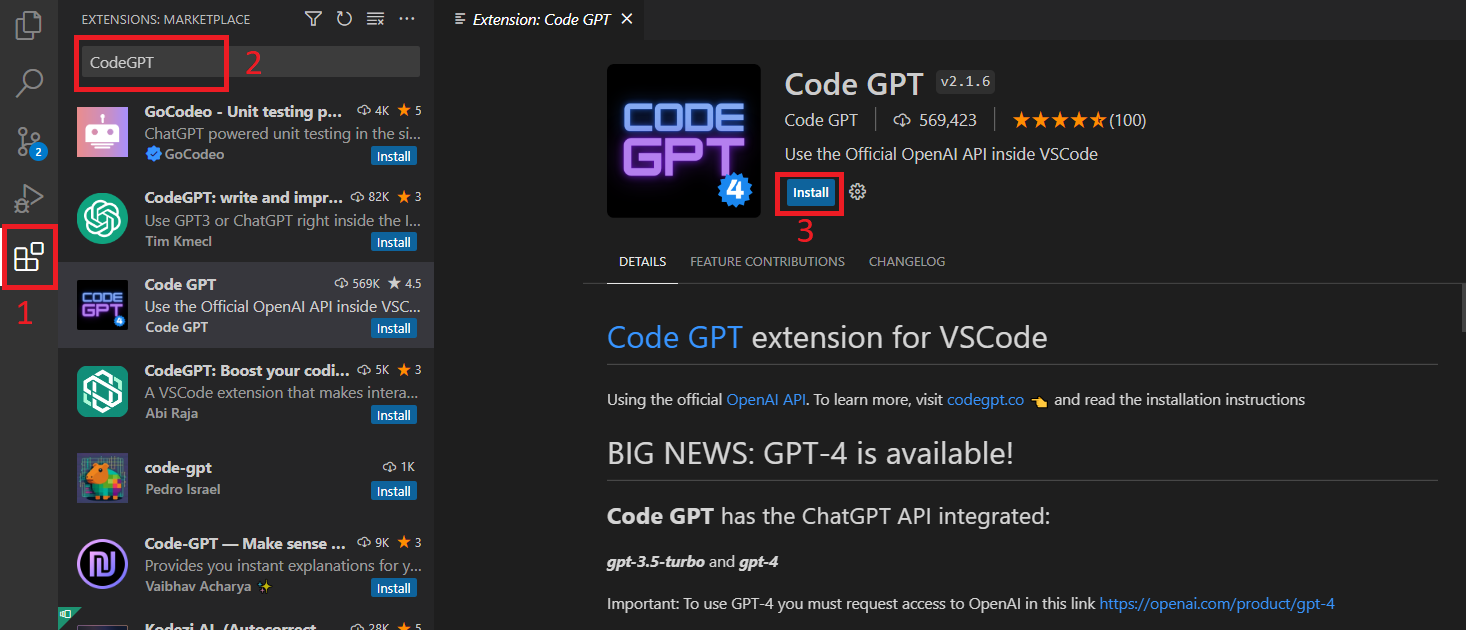Viewport: 1466px width, 630px height.
Task: Click the 'Vaibhav Acharya' publisher name
Action: [200, 586]
